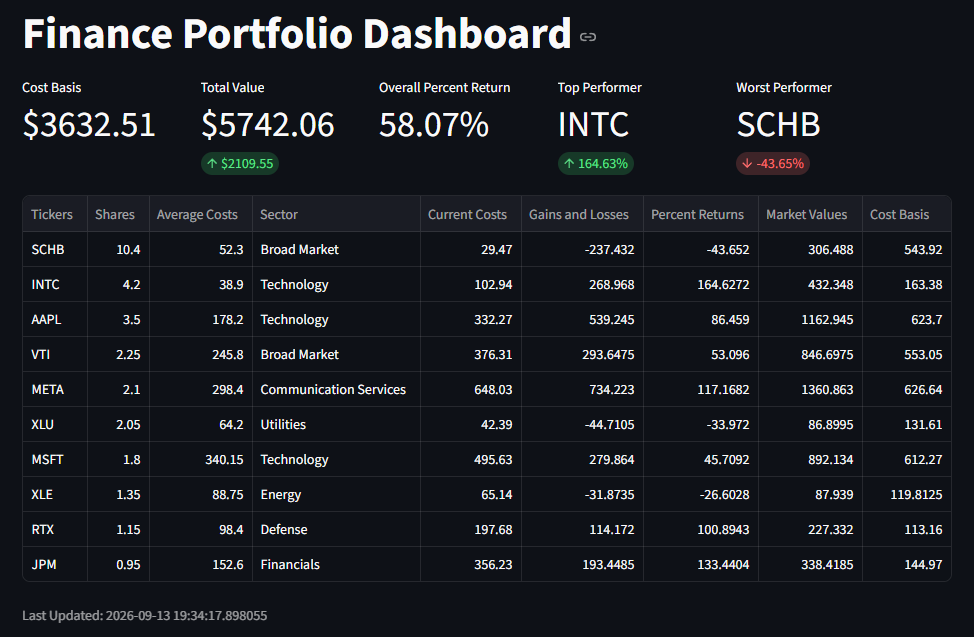Select the VTI ticker cell
The height and width of the screenshot is (637, 974).
(55, 354)
